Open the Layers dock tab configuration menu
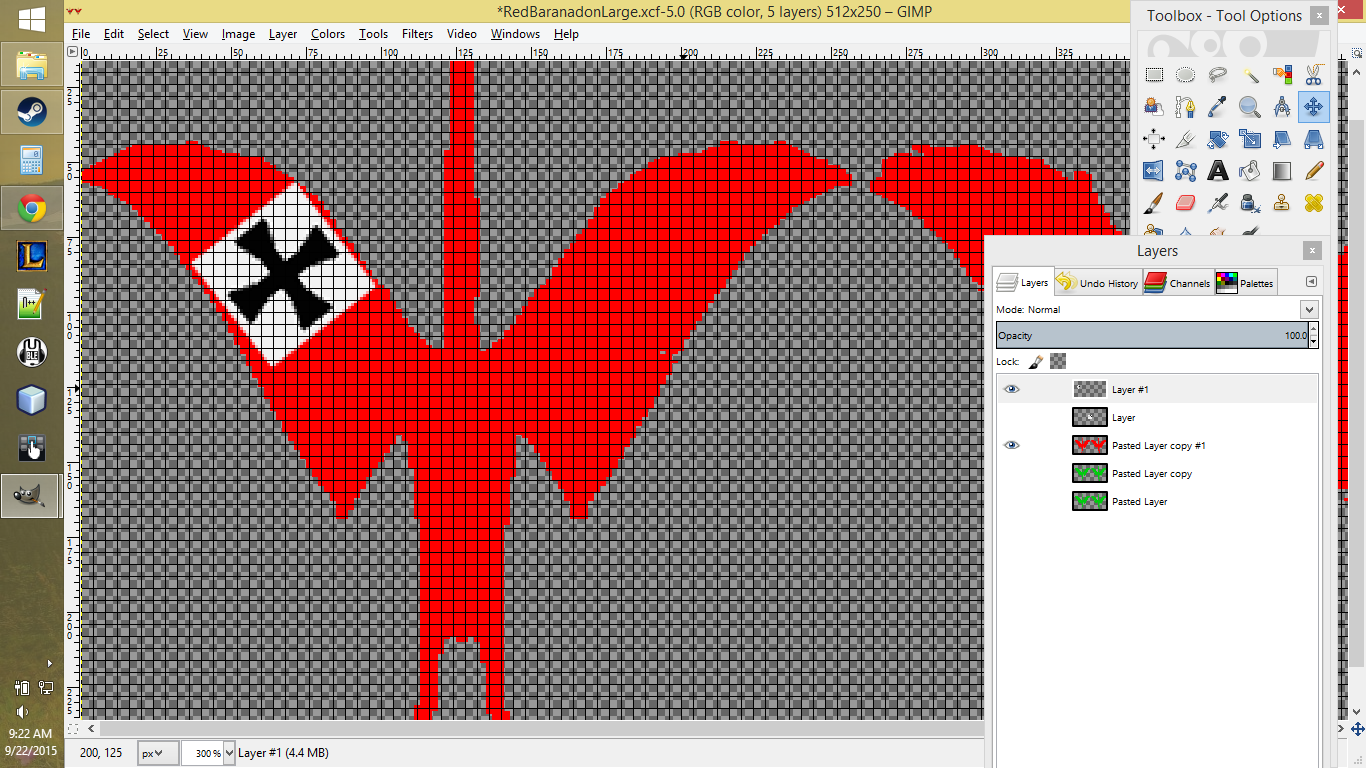The image size is (1366, 768). 1311,282
